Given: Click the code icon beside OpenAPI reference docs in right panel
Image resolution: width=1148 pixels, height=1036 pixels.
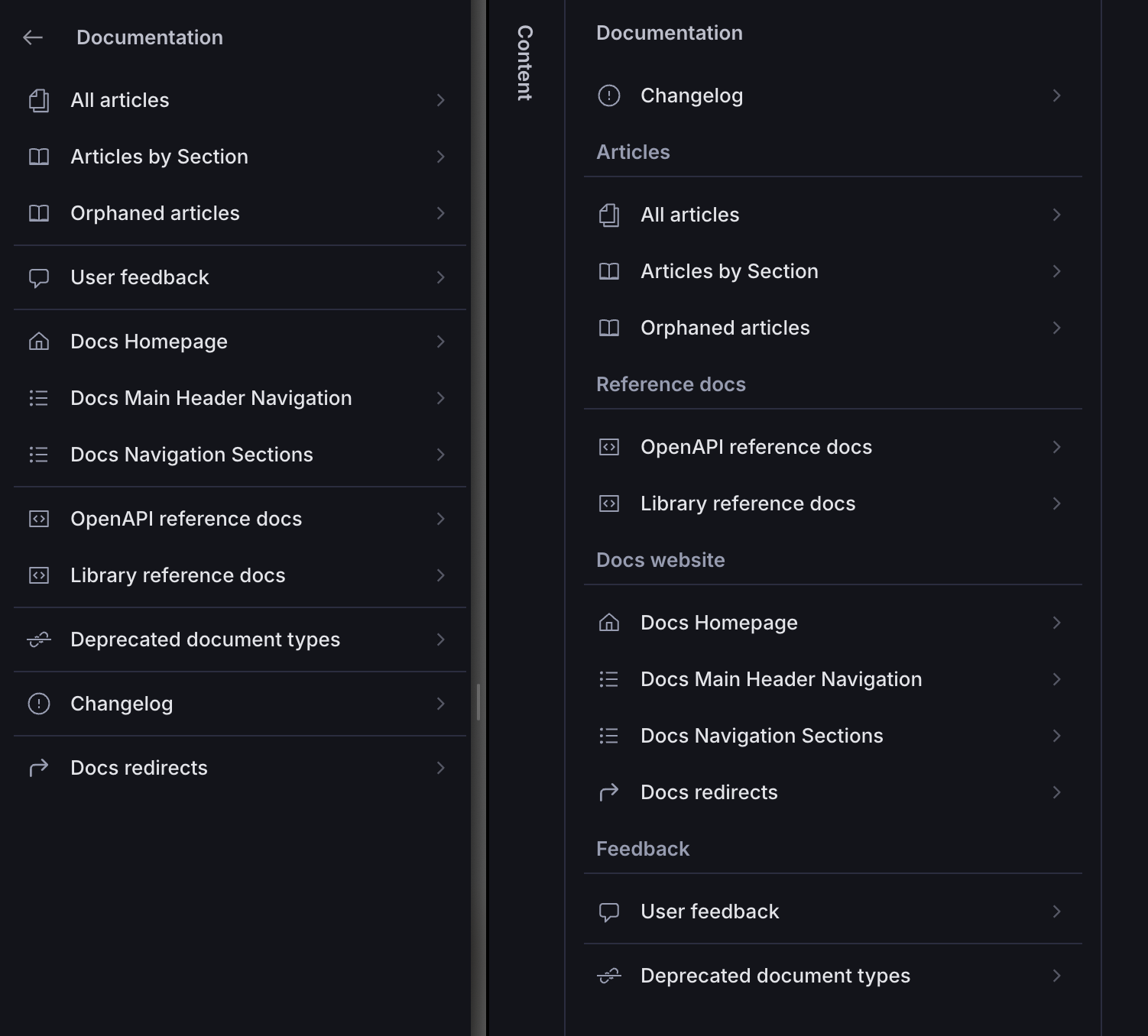Looking at the screenshot, I should point(609,447).
